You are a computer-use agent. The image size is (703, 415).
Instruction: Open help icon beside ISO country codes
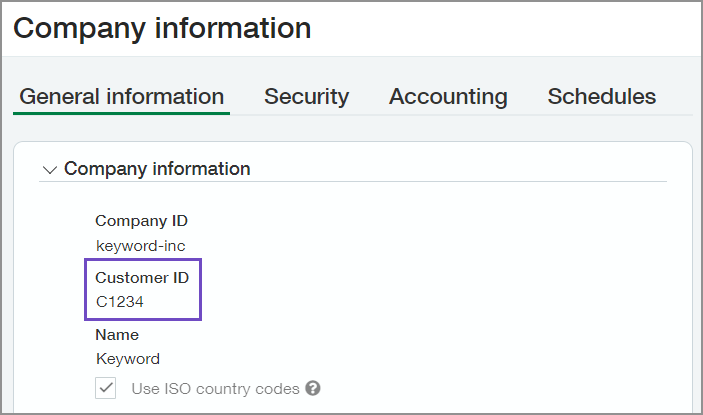click(x=313, y=388)
